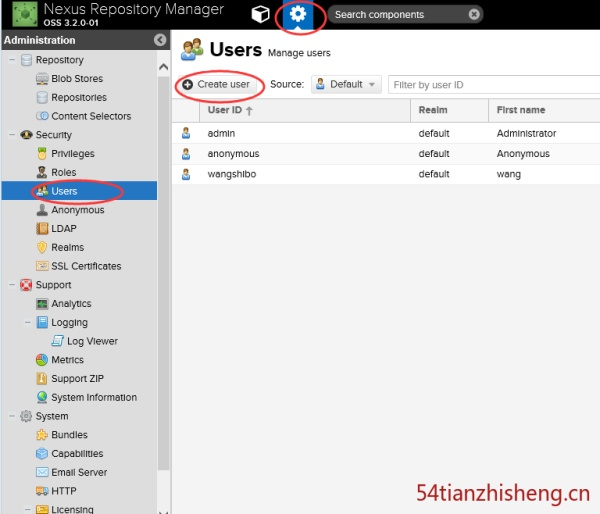The width and height of the screenshot is (600, 514).
Task: Open Realms settings
Action: click(x=67, y=247)
